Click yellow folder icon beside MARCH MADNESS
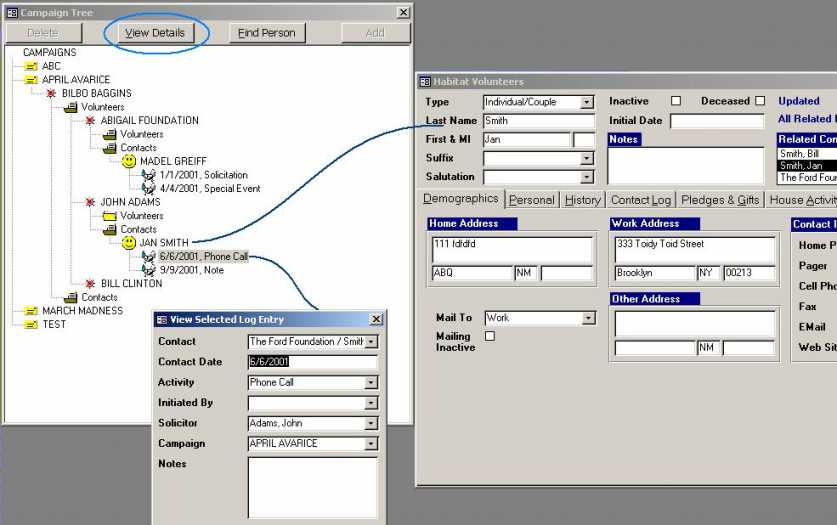 31,311
